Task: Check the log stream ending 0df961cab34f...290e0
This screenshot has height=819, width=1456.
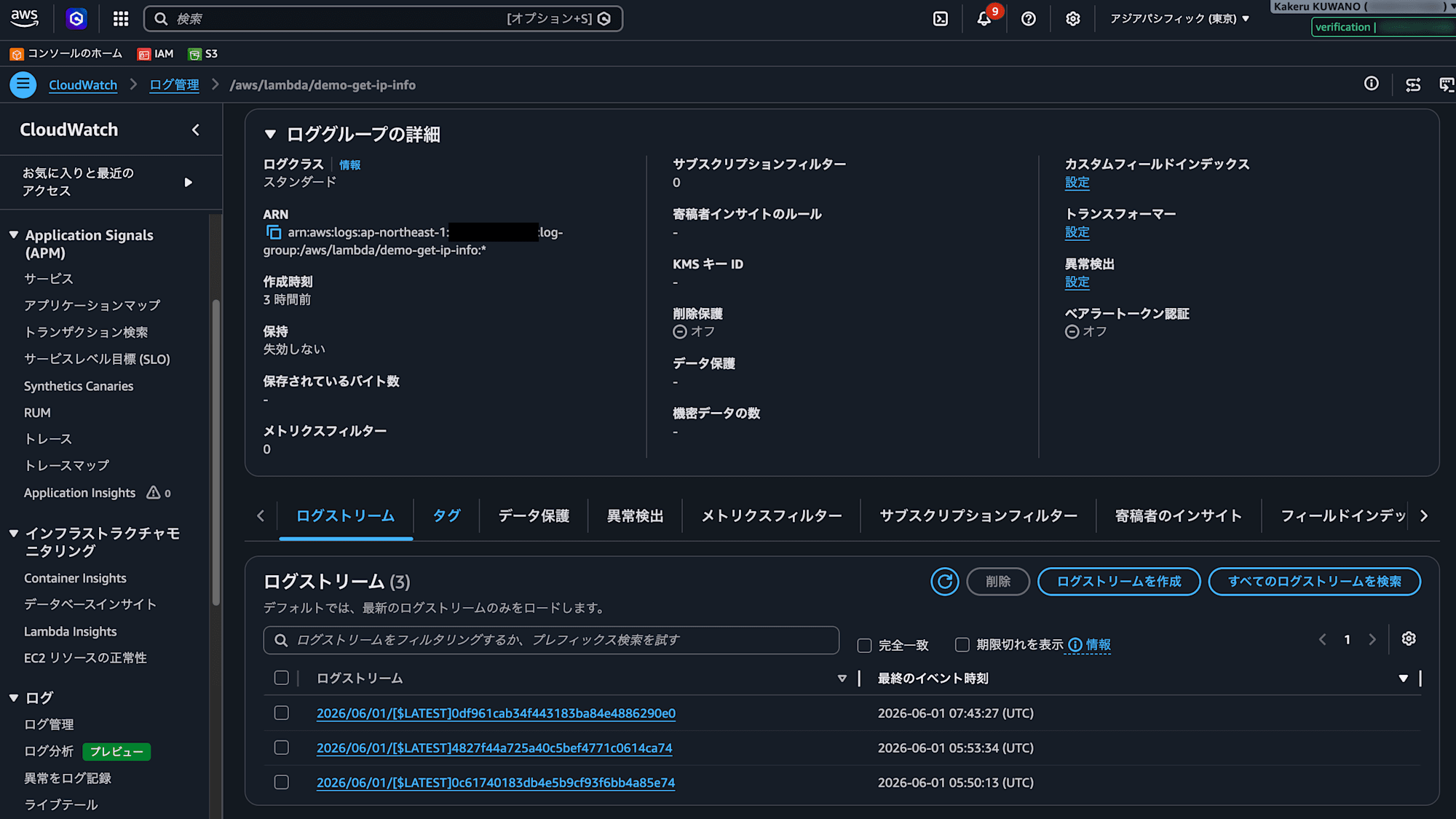Action: click(x=282, y=713)
